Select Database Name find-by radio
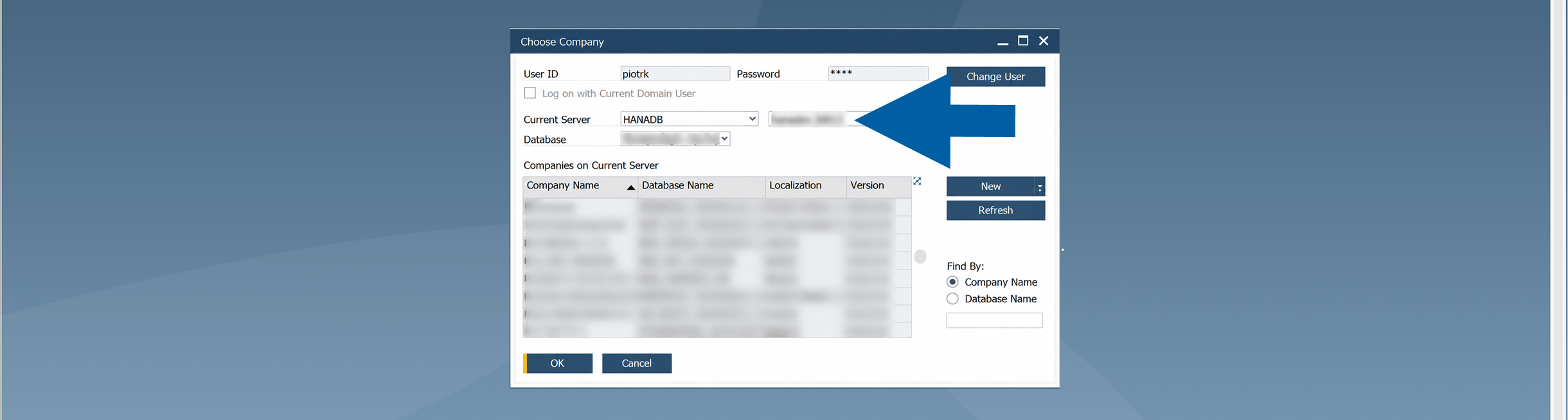1568x420 pixels. pyautogui.click(x=952, y=298)
